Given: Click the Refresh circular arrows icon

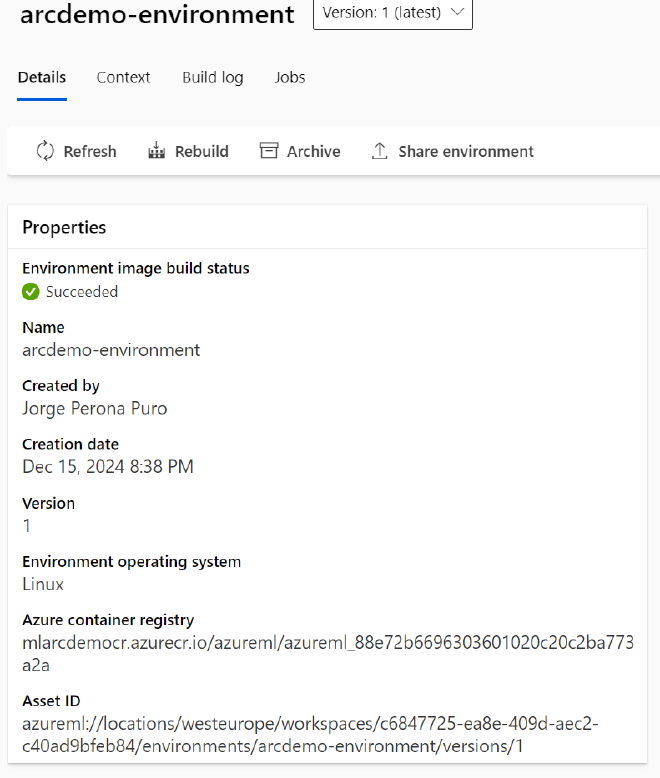Looking at the screenshot, I should point(45,151).
